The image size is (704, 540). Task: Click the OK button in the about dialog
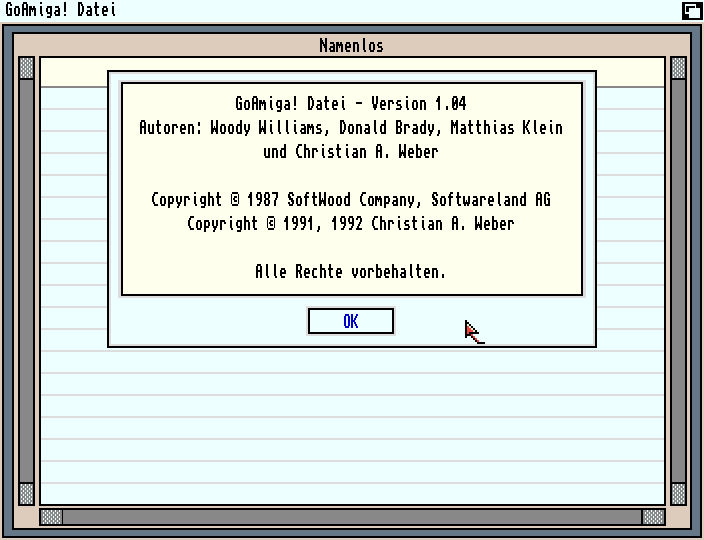point(351,321)
